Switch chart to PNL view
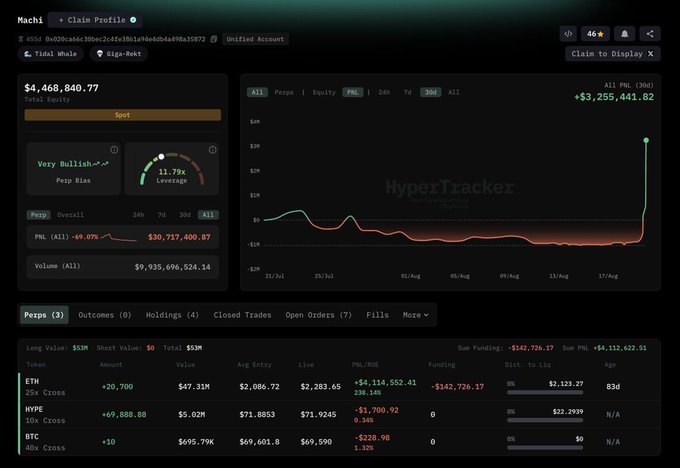 coord(353,92)
